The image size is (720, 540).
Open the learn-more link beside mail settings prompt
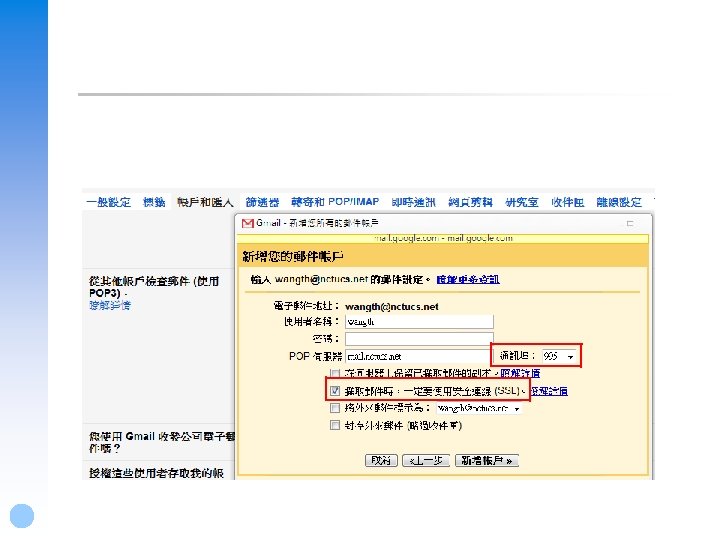467,279
